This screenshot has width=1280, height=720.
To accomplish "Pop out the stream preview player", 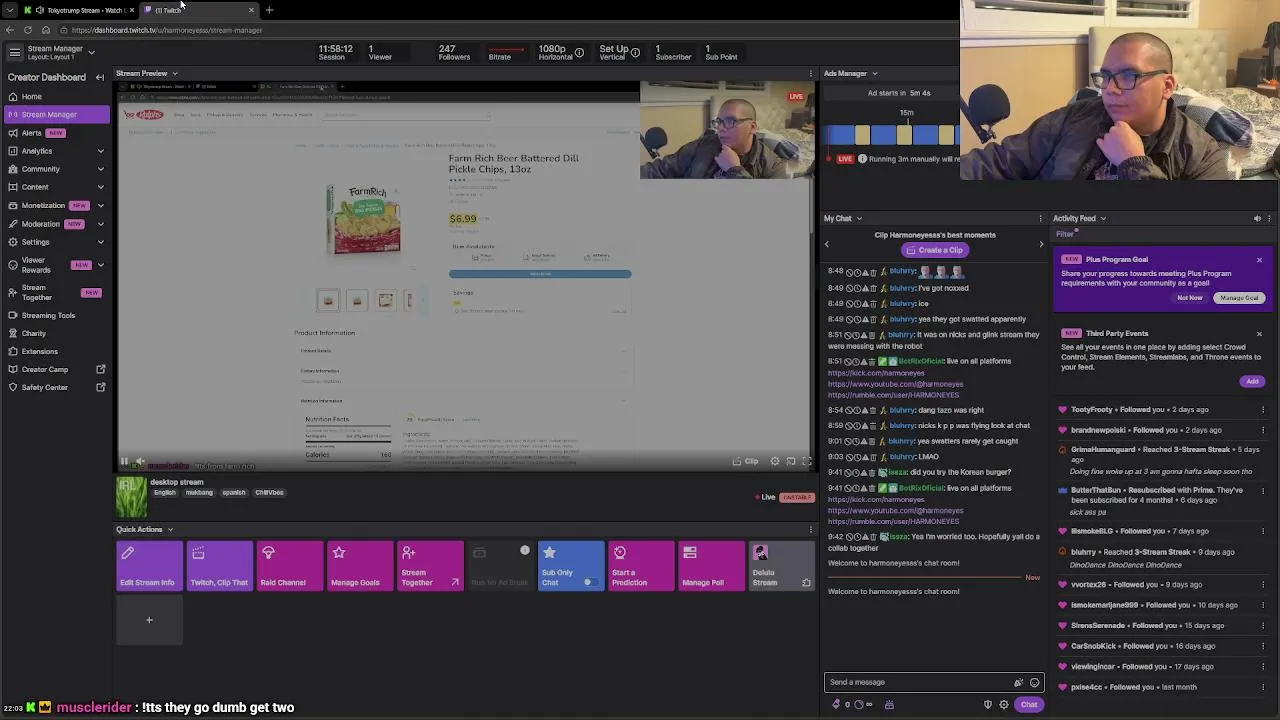I will click(791, 462).
